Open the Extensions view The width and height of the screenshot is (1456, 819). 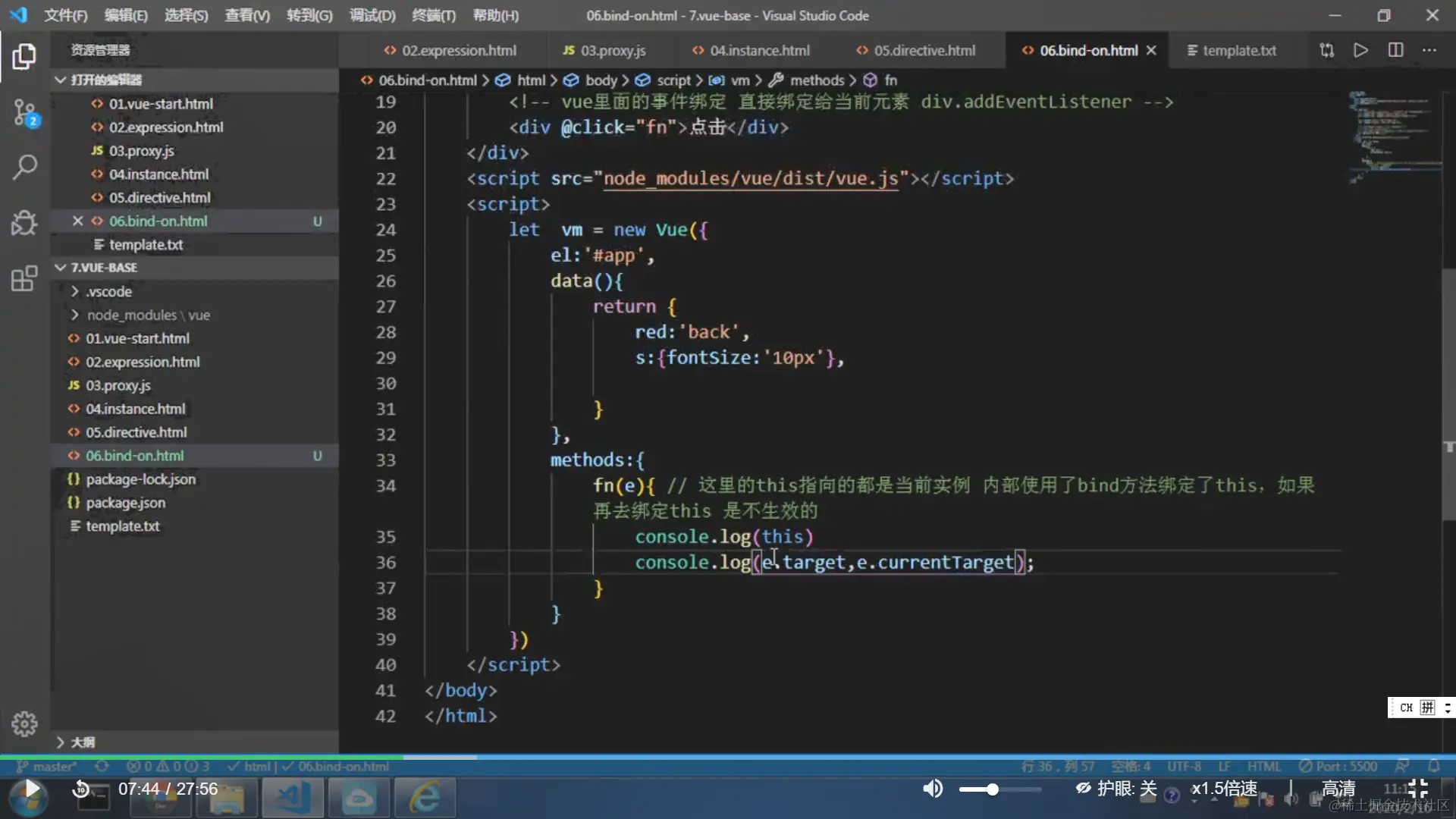tap(24, 278)
